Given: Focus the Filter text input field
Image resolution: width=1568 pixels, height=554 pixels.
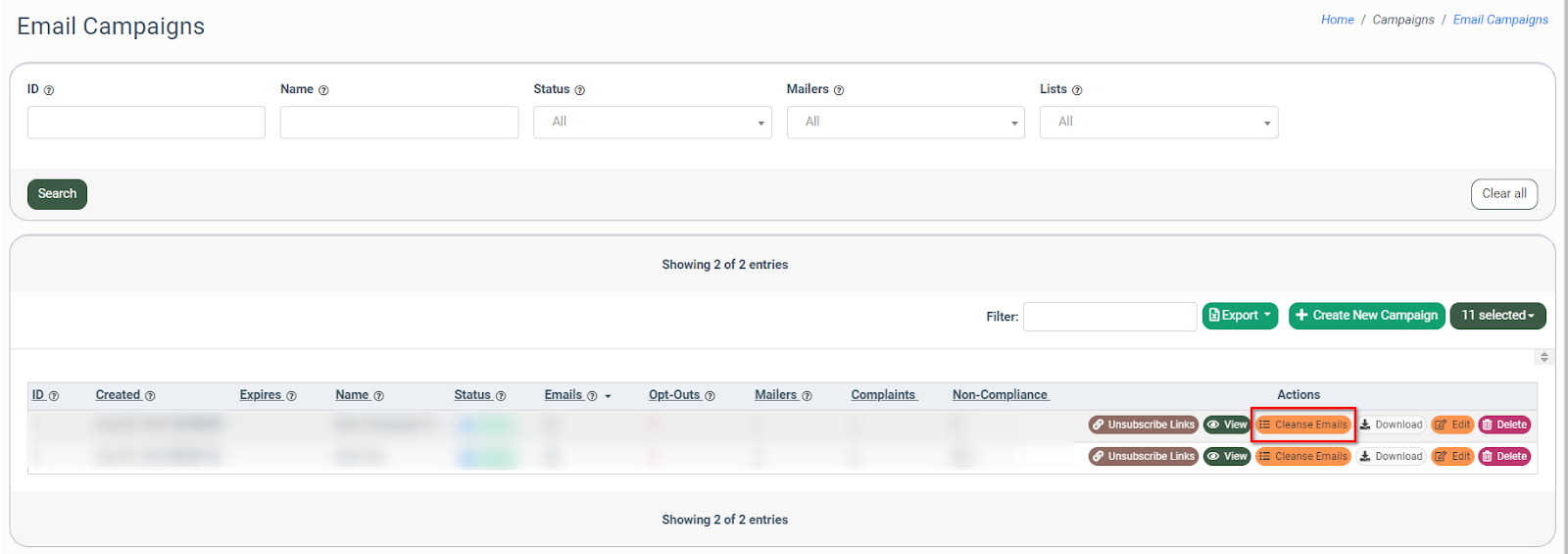Looking at the screenshot, I should pos(1109,317).
